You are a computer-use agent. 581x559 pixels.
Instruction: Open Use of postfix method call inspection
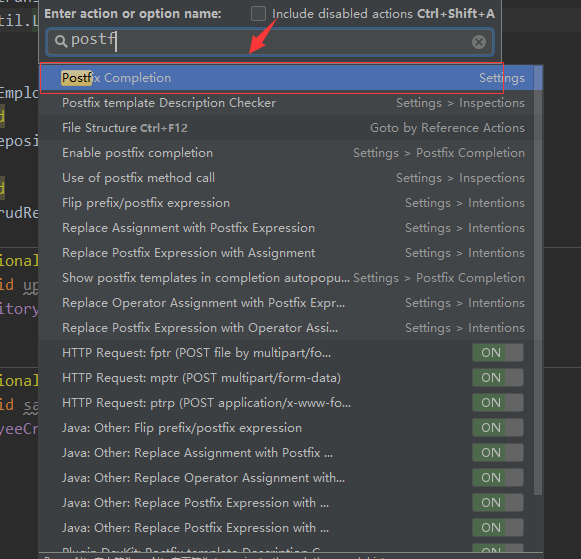(286, 178)
